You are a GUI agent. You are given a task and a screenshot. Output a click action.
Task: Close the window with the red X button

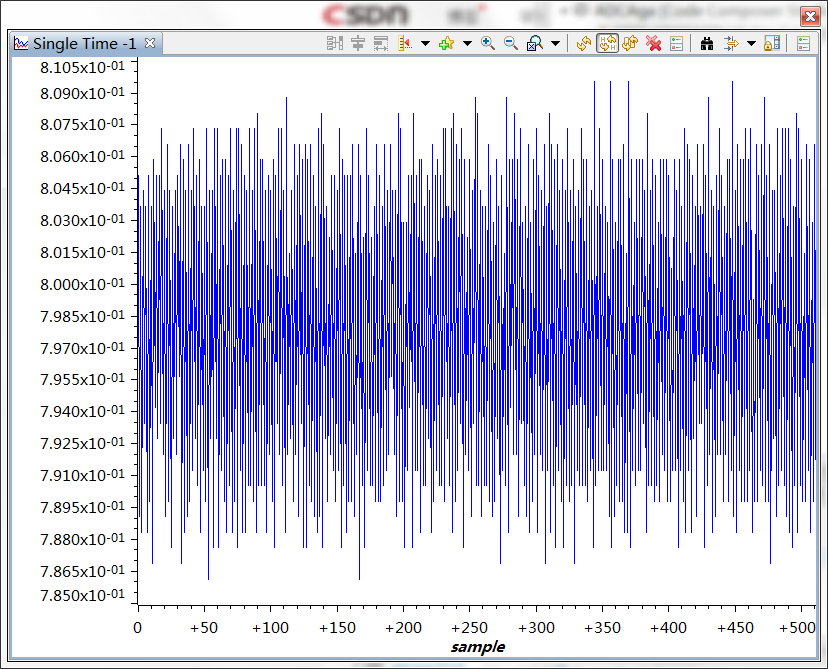click(809, 15)
